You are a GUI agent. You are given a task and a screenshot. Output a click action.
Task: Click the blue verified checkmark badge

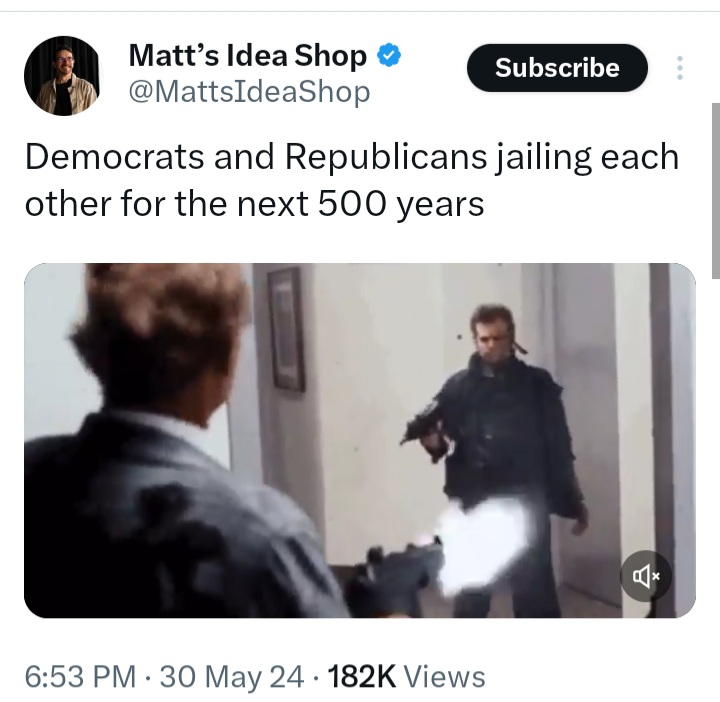389,55
